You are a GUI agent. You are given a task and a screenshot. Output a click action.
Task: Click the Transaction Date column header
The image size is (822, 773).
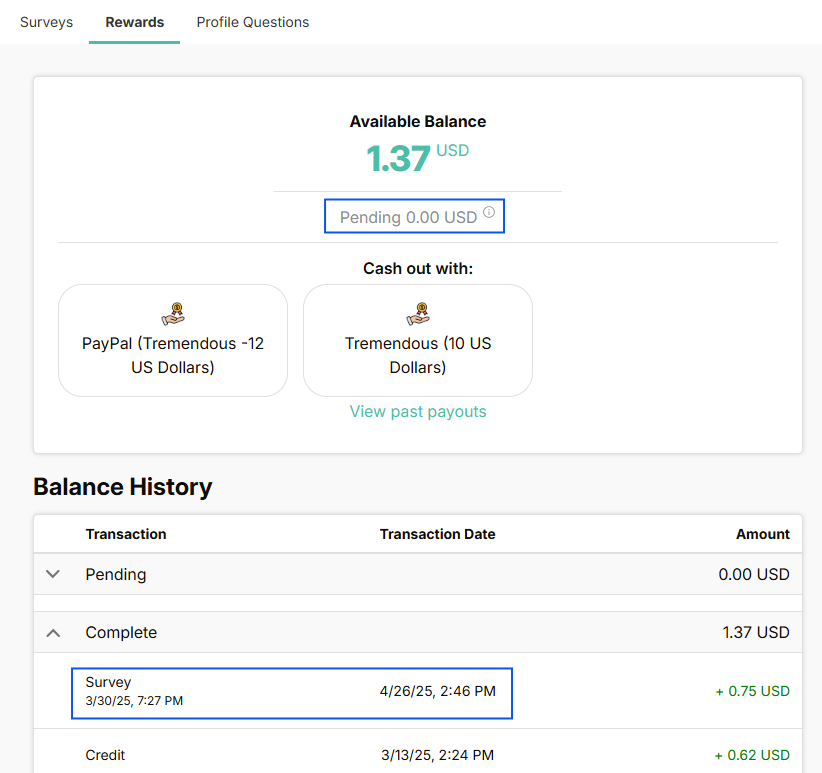coord(437,534)
